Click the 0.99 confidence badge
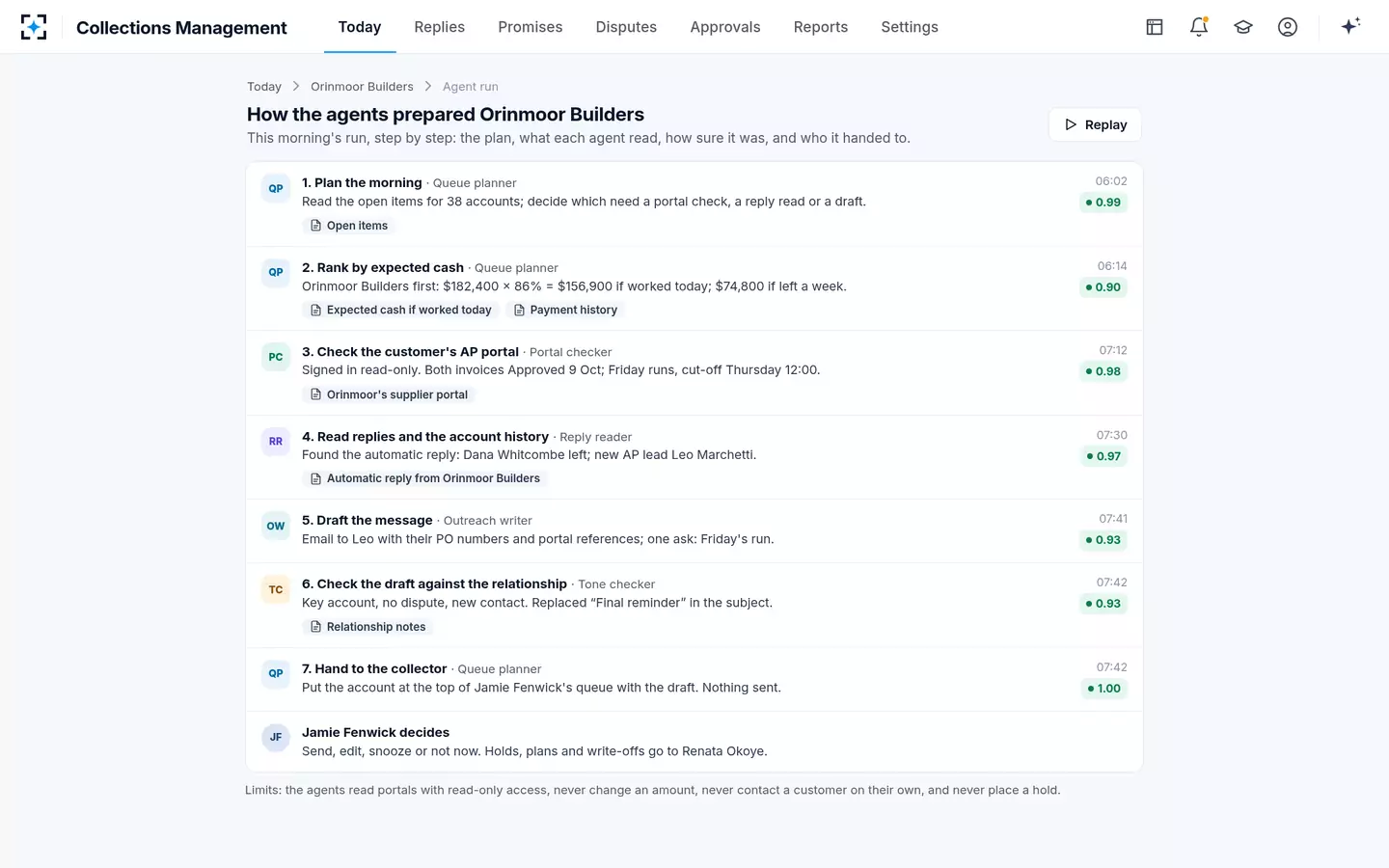Viewport: 1389px width, 868px height. point(1103,203)
